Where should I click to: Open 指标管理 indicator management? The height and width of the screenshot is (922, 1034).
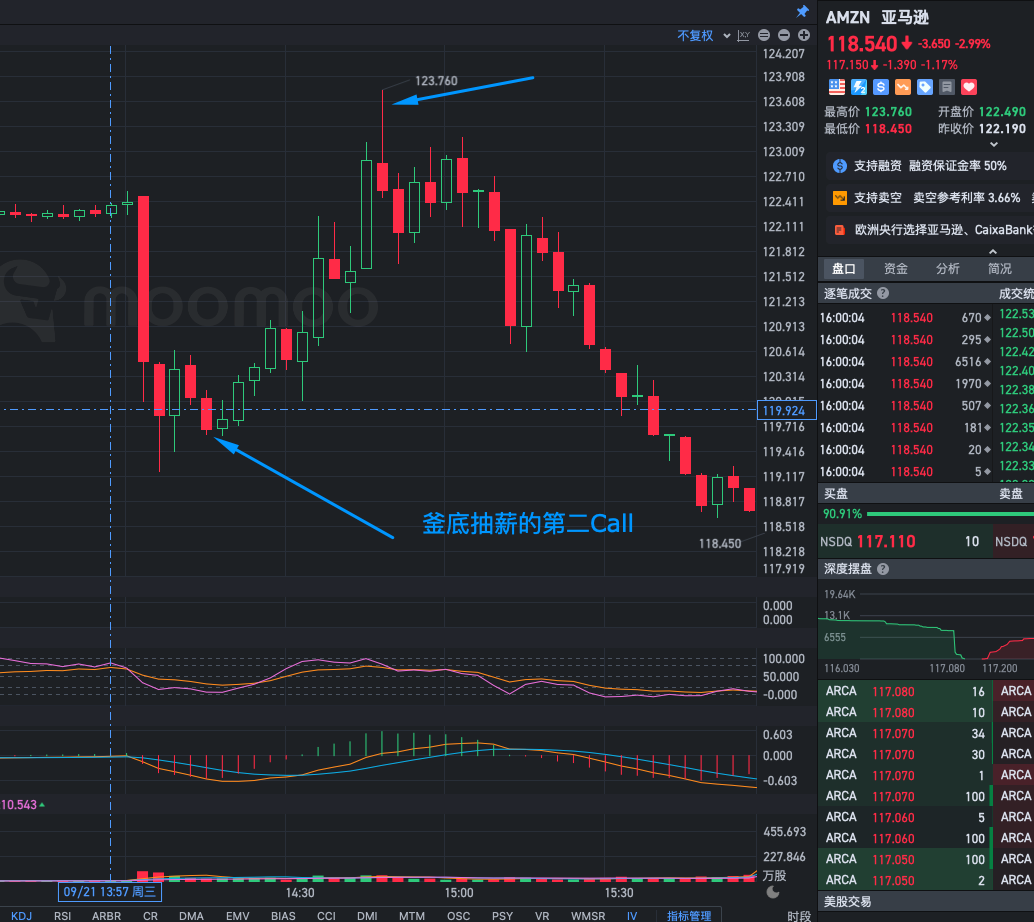pos(689,915)
